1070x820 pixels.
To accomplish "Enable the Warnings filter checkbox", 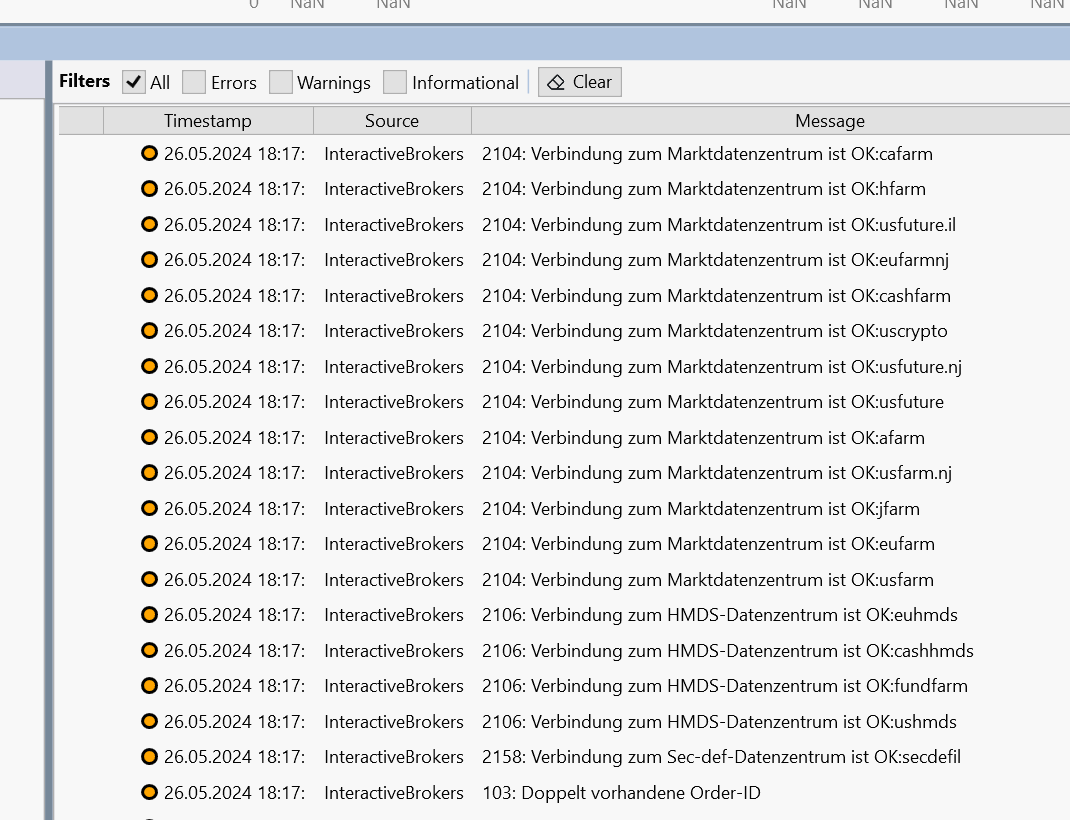I will click(x=281, y=82).
